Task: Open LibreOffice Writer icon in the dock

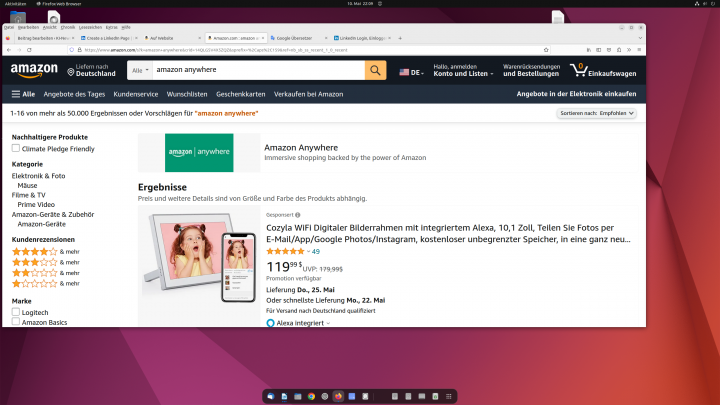Action: point(284,396)
